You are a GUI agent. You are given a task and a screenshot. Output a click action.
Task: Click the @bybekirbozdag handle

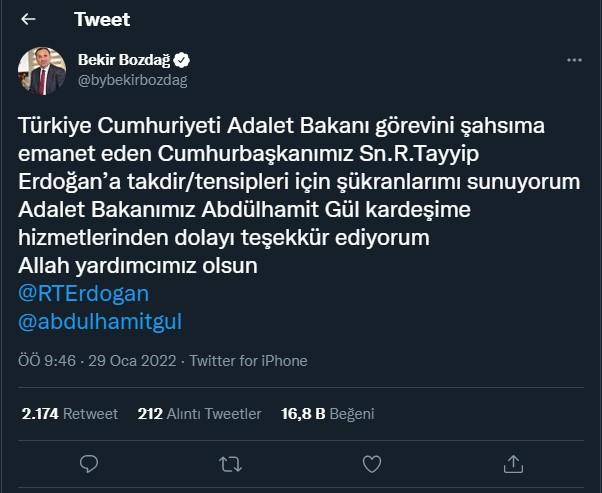tap(132, 79)
